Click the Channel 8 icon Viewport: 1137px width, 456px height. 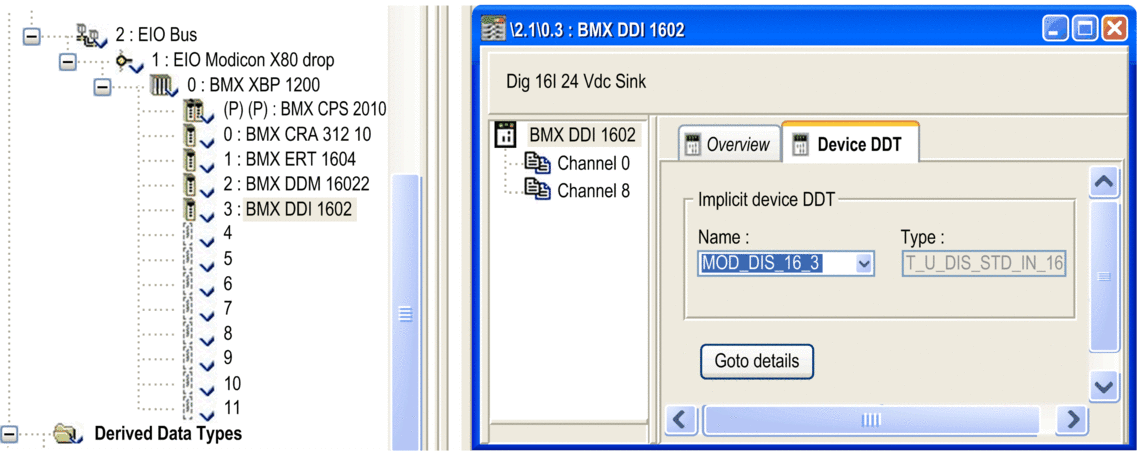(x=537, y=191)
